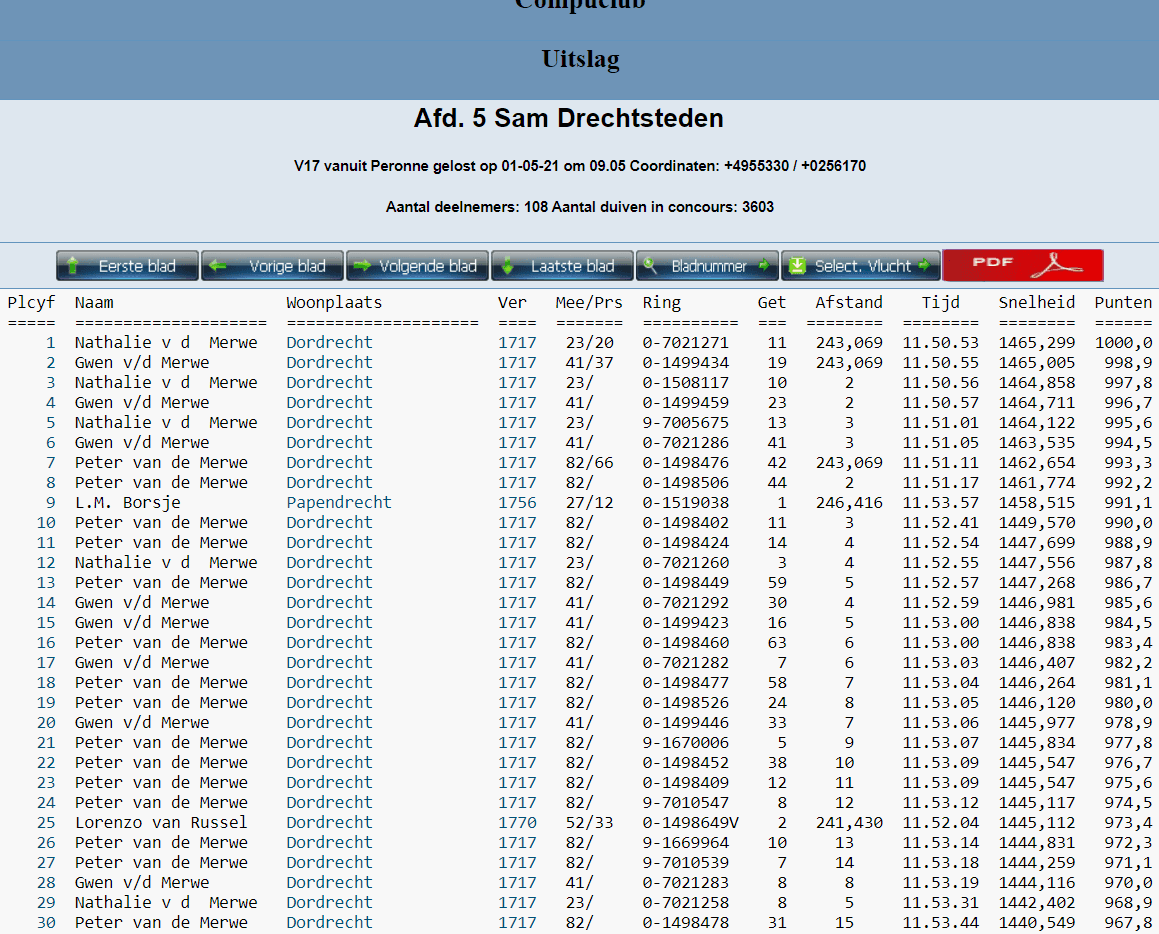
Task: Click the green up arrow icon on Eerste blad
Action: tap(73, 266)
